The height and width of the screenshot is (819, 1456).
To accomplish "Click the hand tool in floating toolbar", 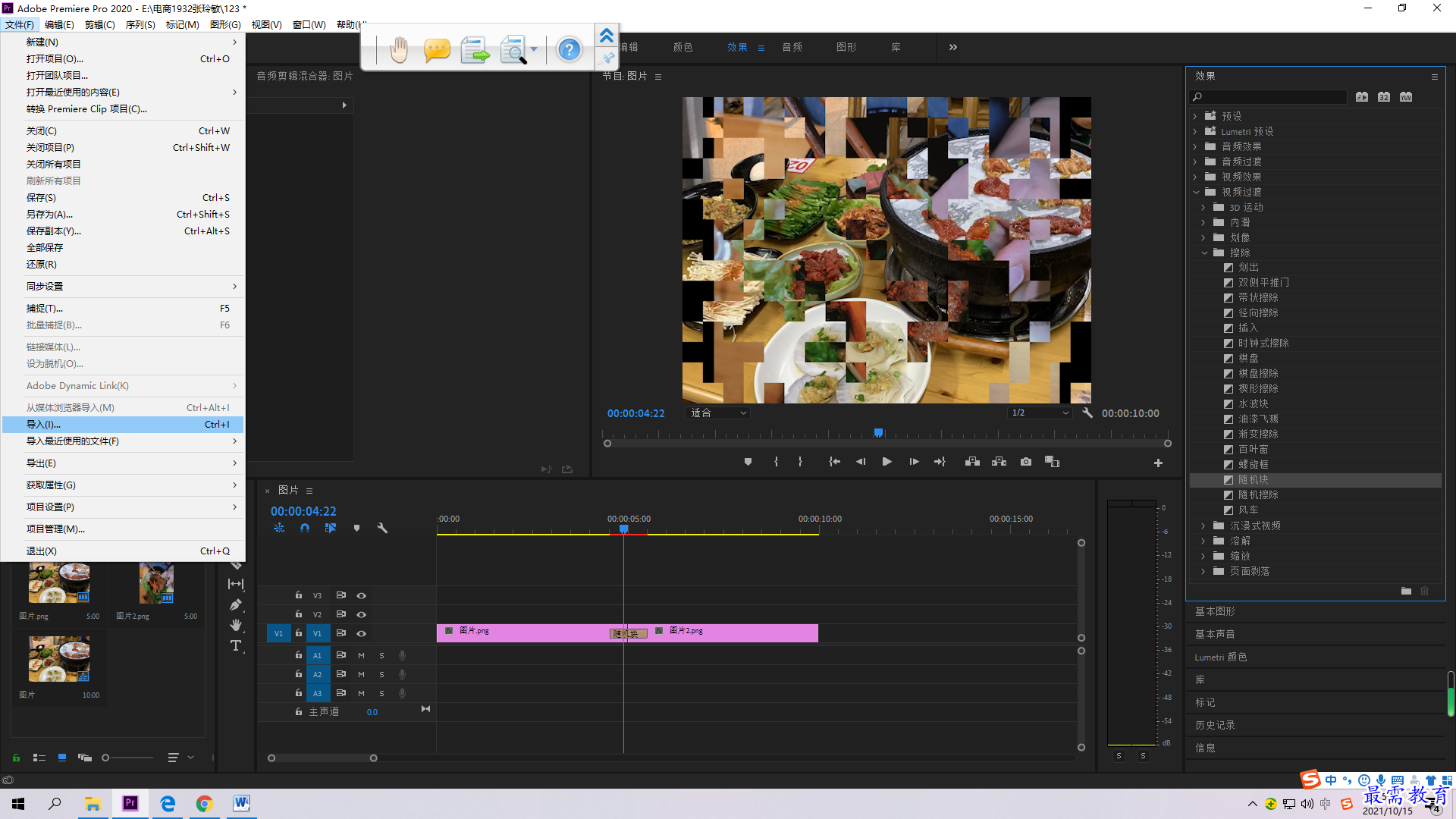I will [x=399, y=50].
